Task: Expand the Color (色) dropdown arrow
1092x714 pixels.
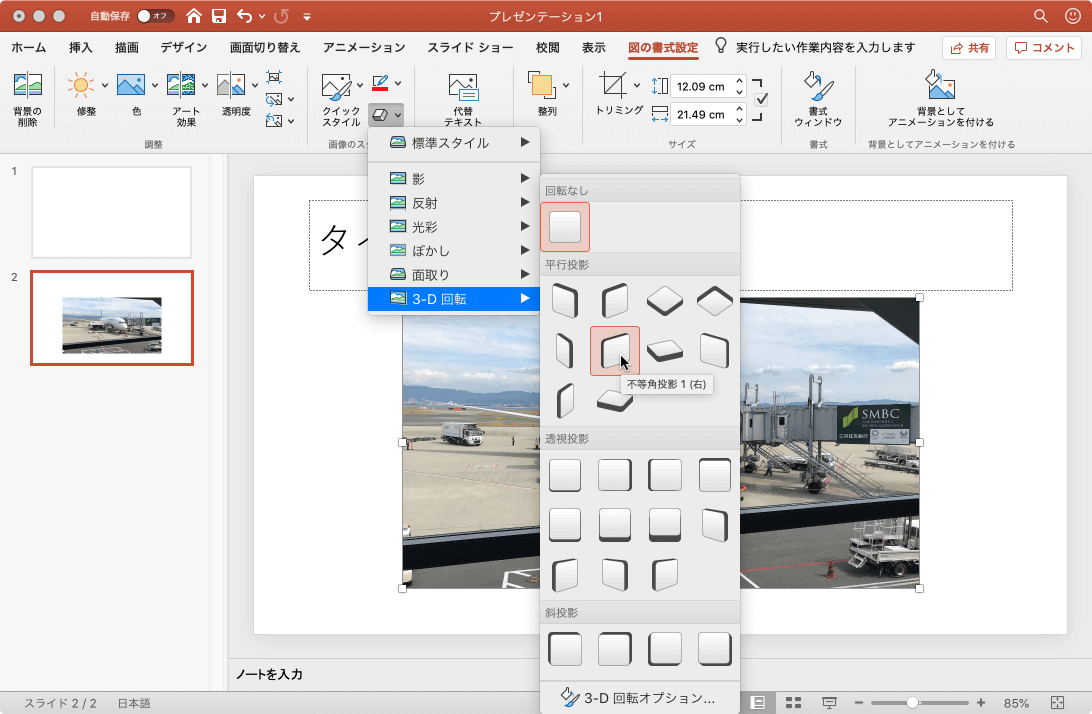Action: point(155,85)
